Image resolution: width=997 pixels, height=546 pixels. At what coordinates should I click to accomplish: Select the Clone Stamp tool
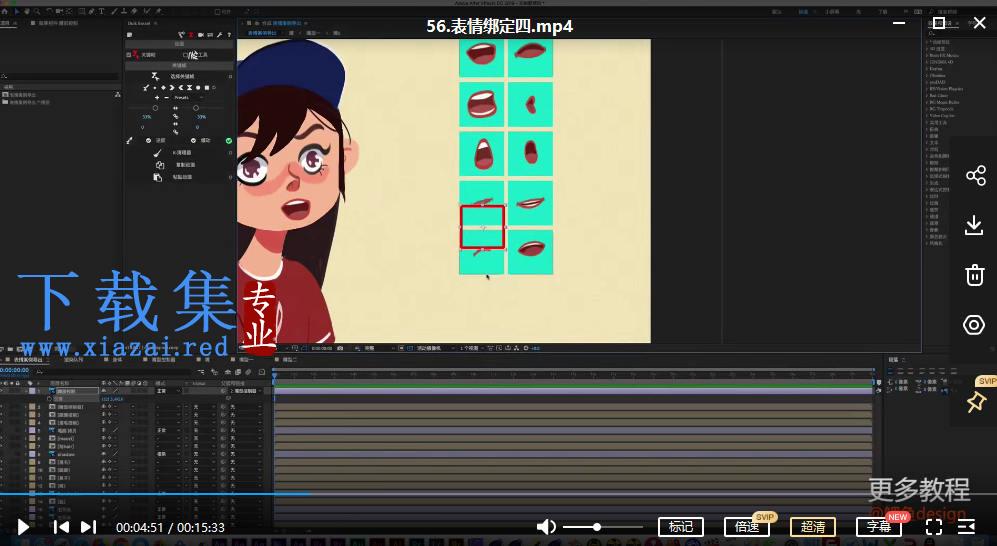[x=124, y=11]
